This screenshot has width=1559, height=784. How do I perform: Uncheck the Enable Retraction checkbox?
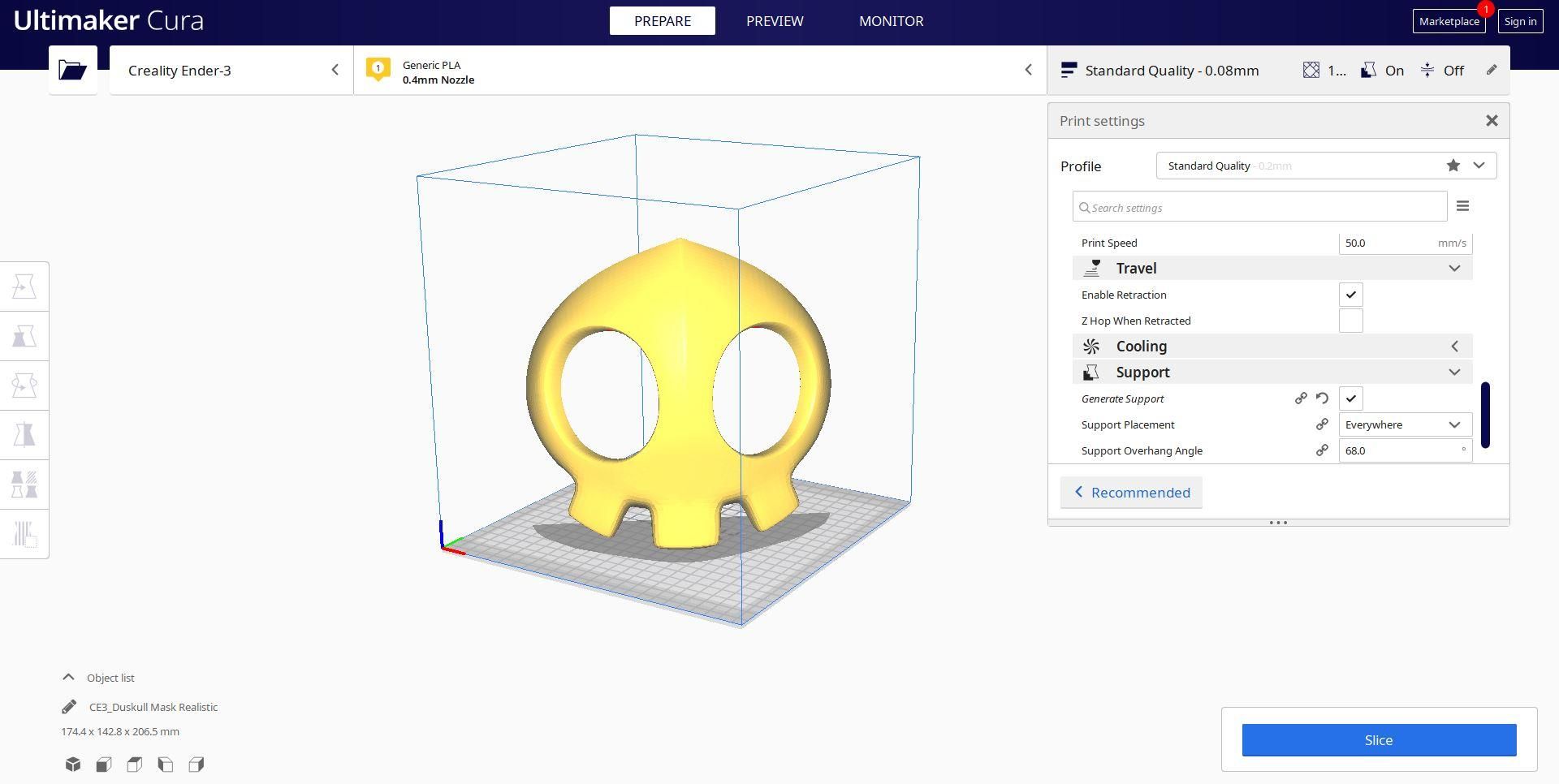[1351, 295]
